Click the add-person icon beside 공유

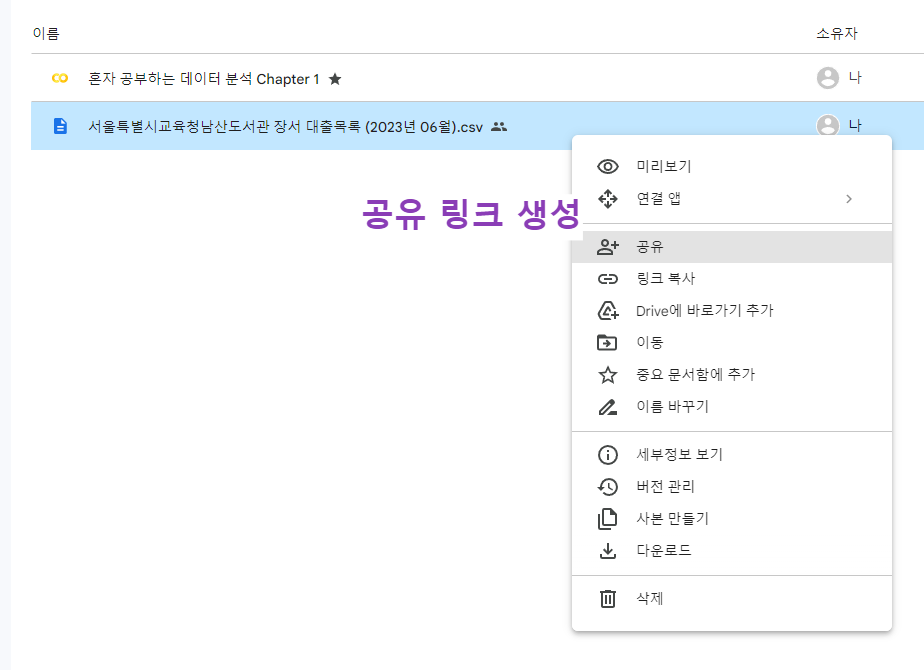608,247
